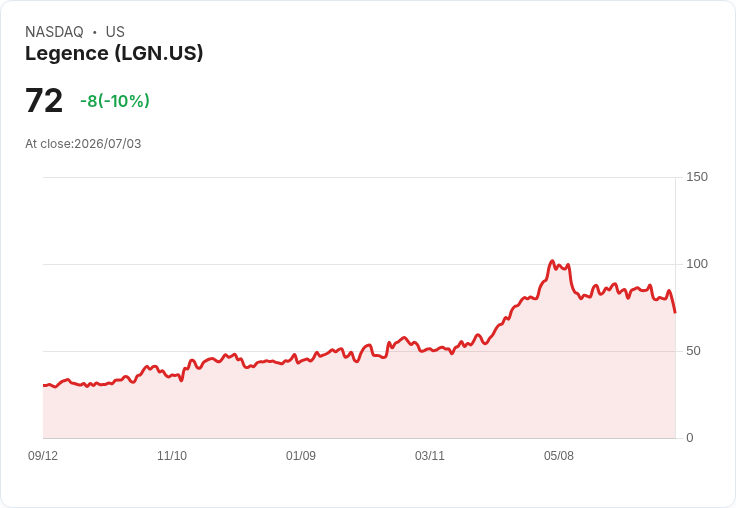Click the starting point of the red price line
This screenshot has height=508, width=736.
pos(44,385)
